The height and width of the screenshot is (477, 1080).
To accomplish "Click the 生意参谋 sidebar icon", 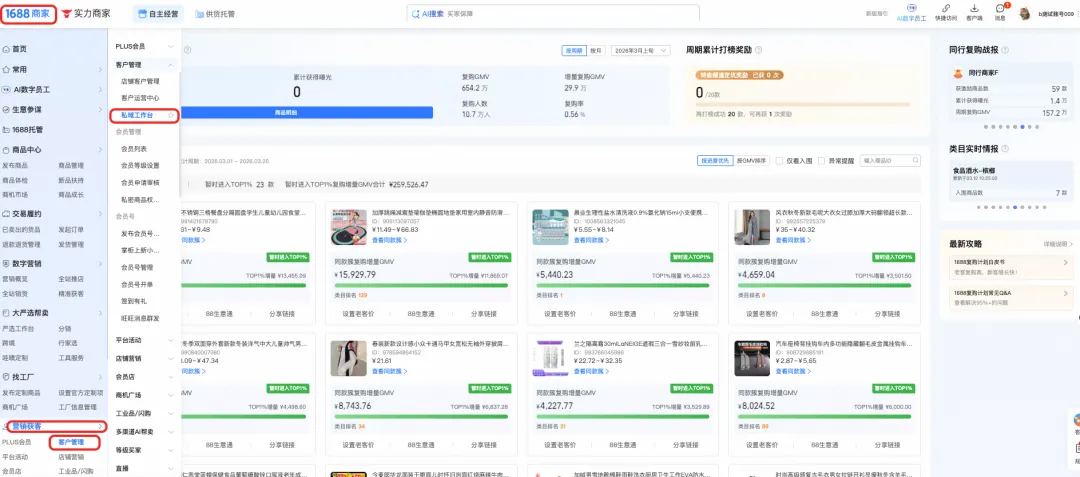I will coord(6,109).
